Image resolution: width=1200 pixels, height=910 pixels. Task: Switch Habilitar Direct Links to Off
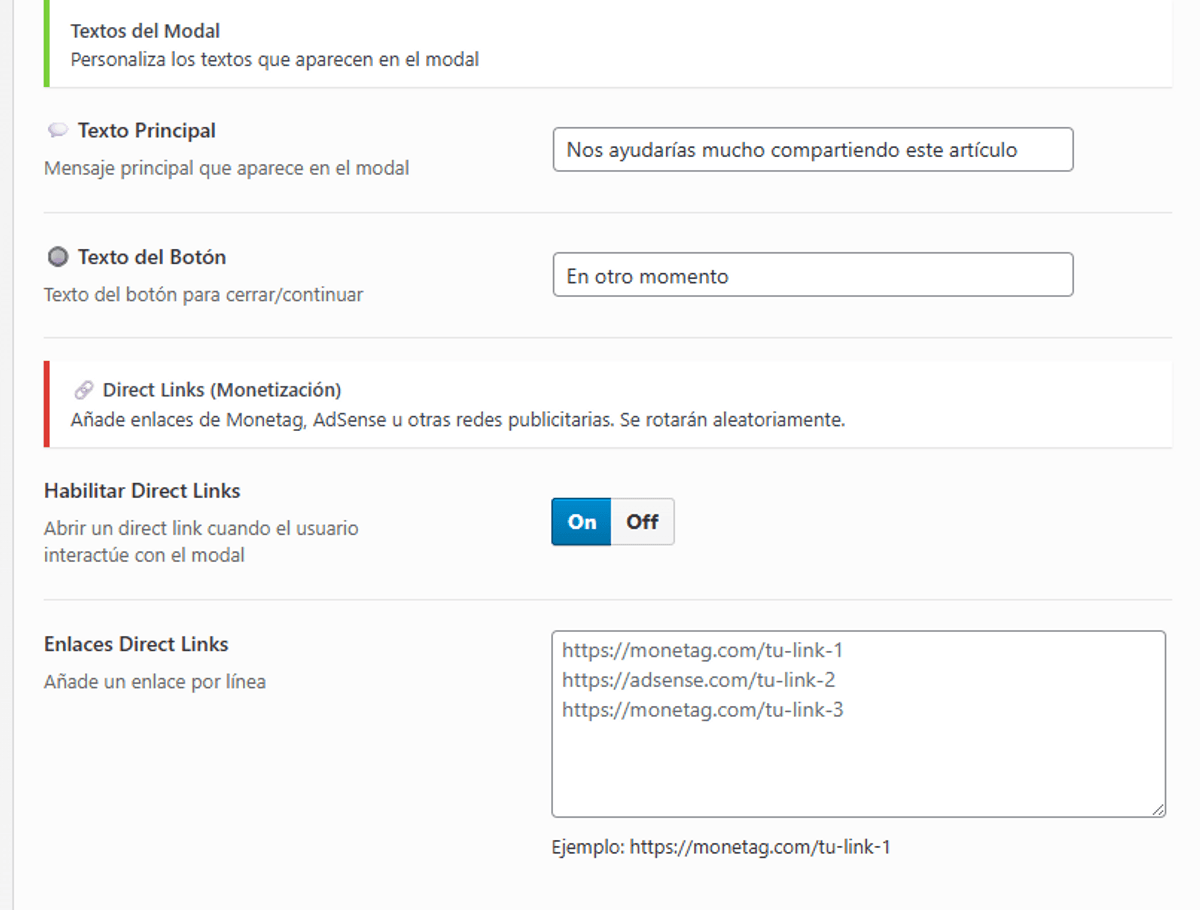pos(642,522)
